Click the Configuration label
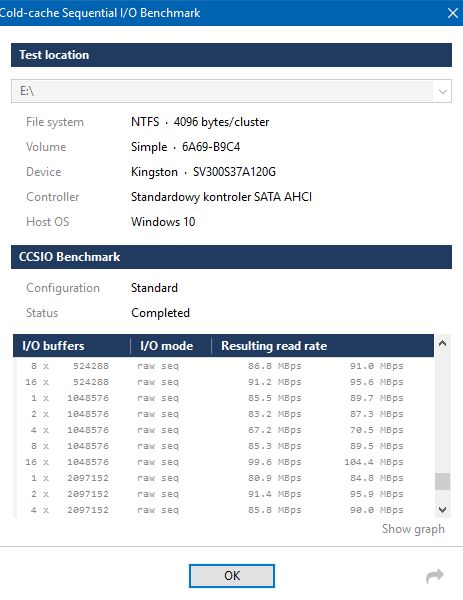 [x=63, y=288]
